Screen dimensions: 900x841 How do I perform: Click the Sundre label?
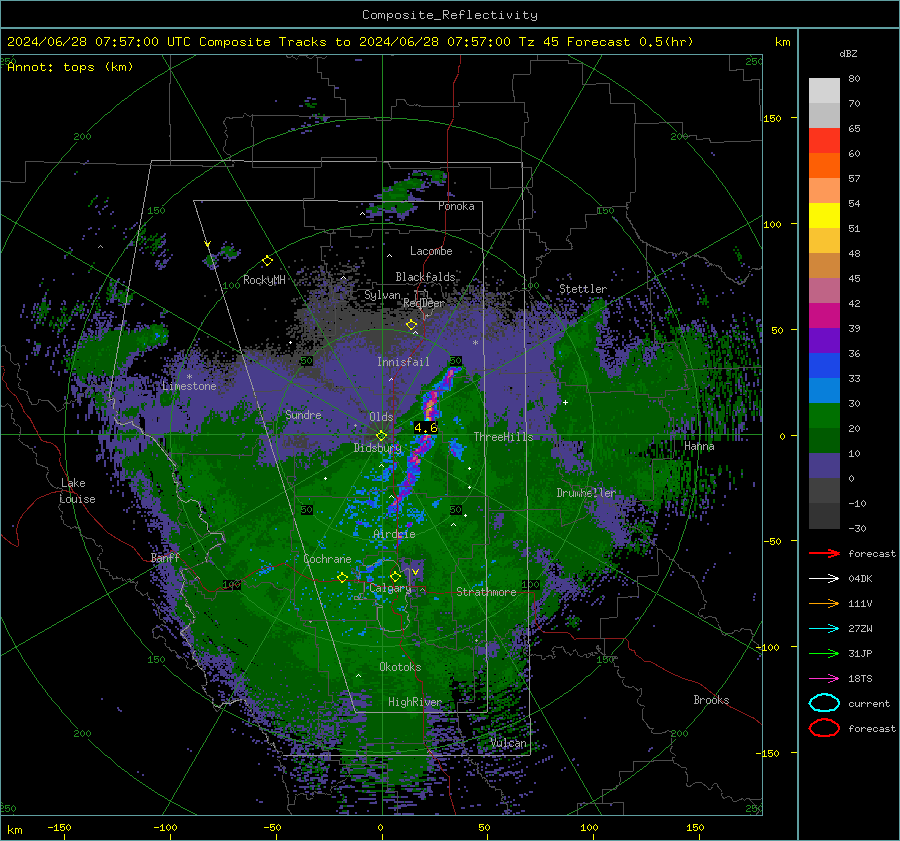[303, 414]
